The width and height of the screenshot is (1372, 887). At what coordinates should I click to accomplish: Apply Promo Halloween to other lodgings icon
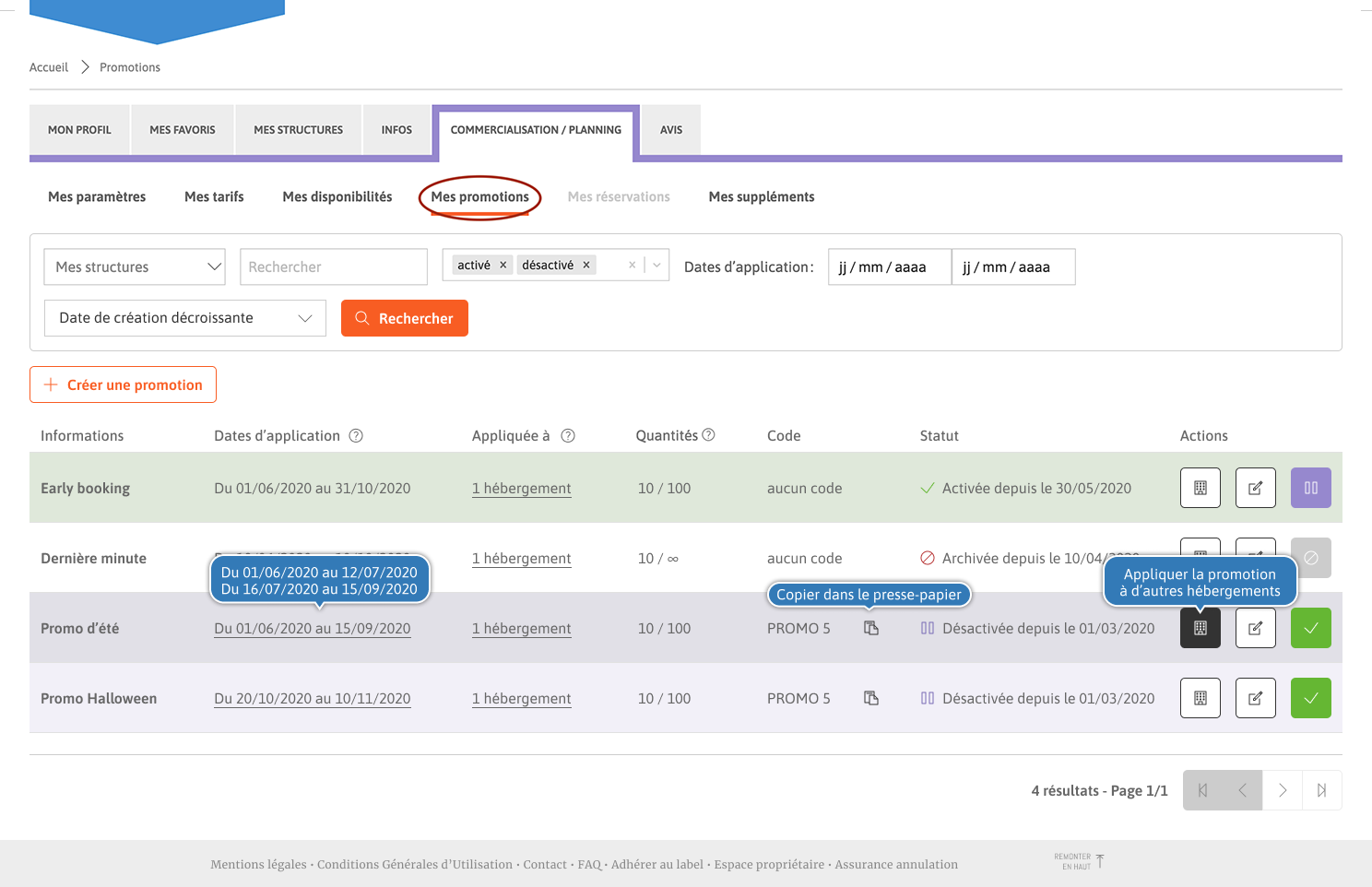(x=1200, y=698)
